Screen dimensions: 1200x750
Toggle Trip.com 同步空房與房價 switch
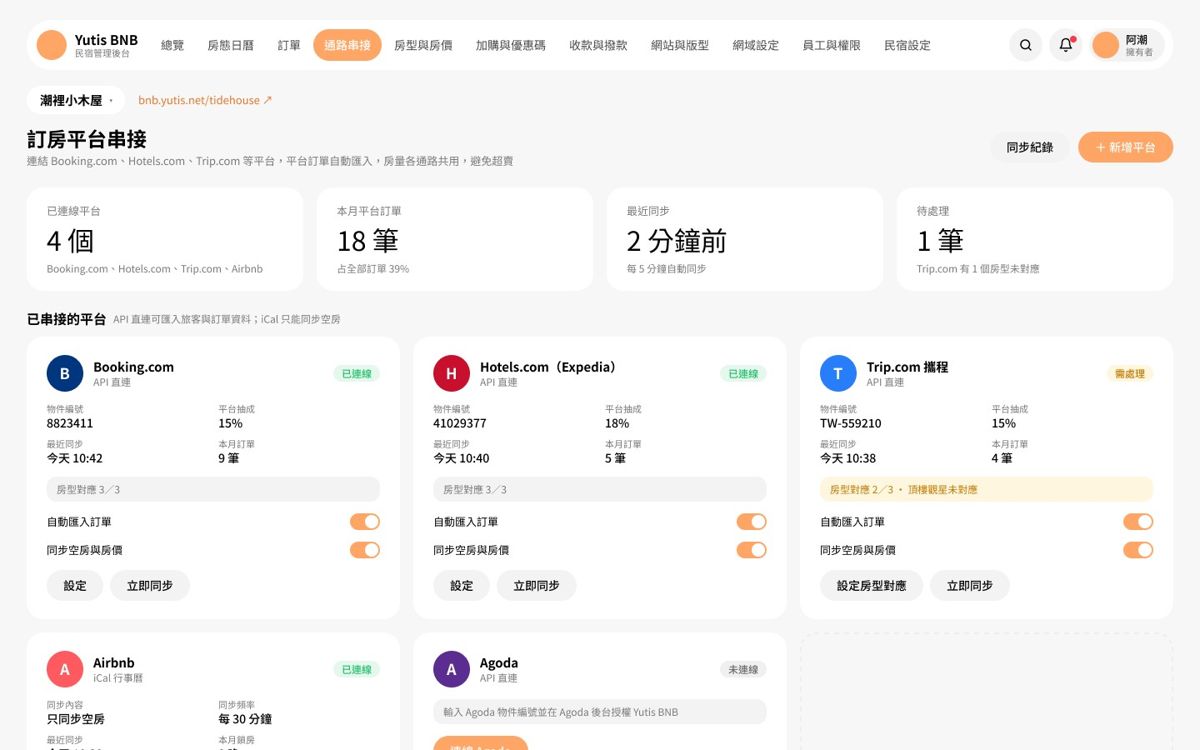1138,550
